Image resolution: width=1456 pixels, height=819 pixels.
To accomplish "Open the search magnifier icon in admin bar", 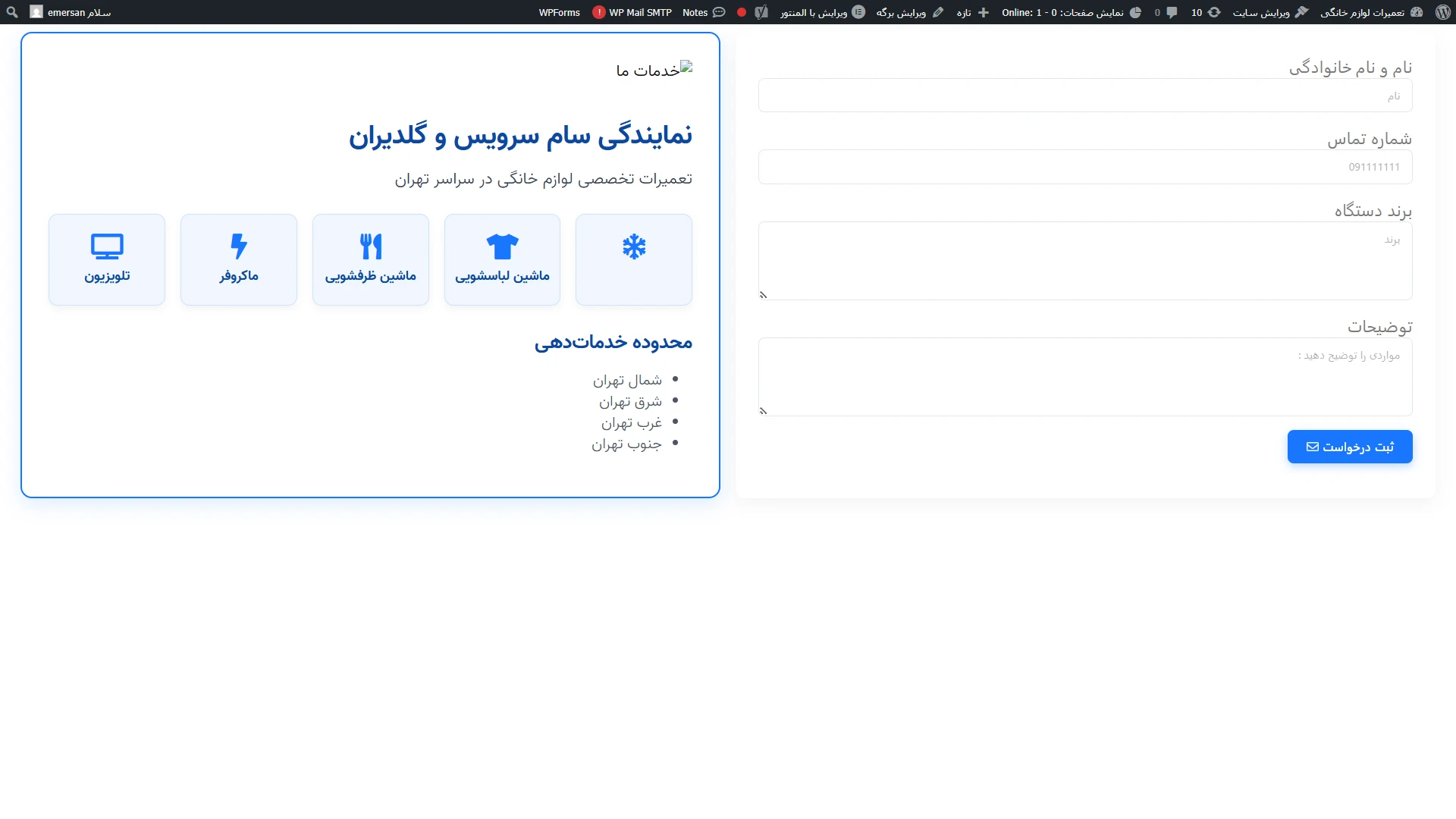I will pyautogui.click(x=12, y=12).
